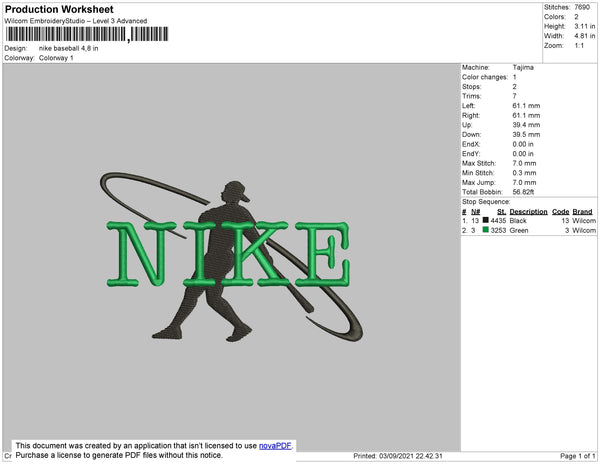
Task: Click the stitches value '7690'
Action: click(x=582, y=7)
